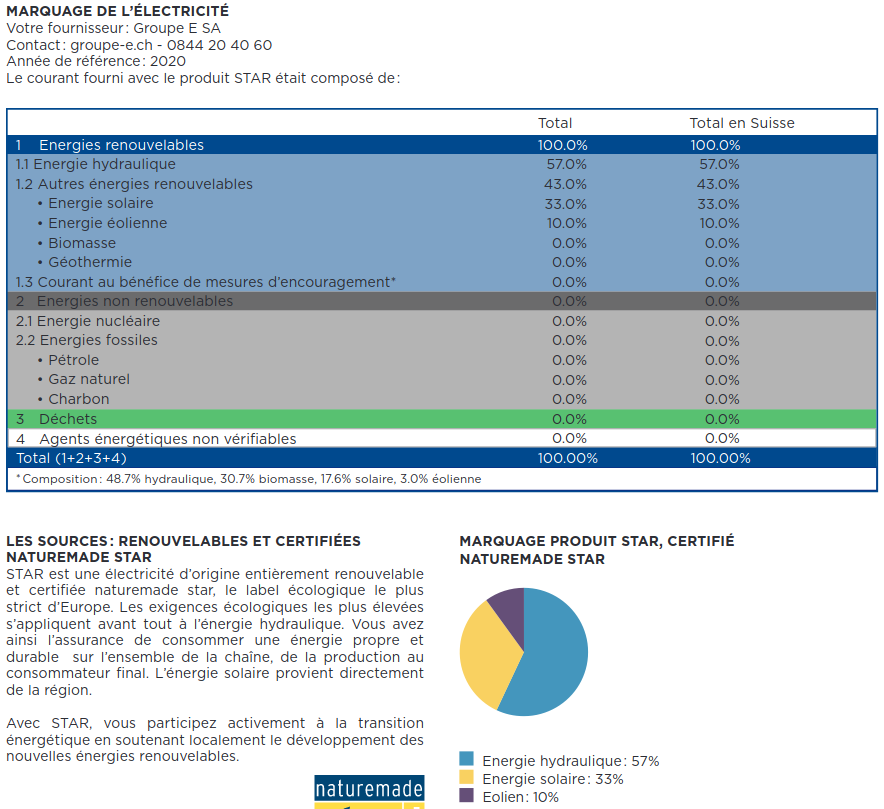
Task: Select the 'Charbon' row label
Action: point(78,399)
